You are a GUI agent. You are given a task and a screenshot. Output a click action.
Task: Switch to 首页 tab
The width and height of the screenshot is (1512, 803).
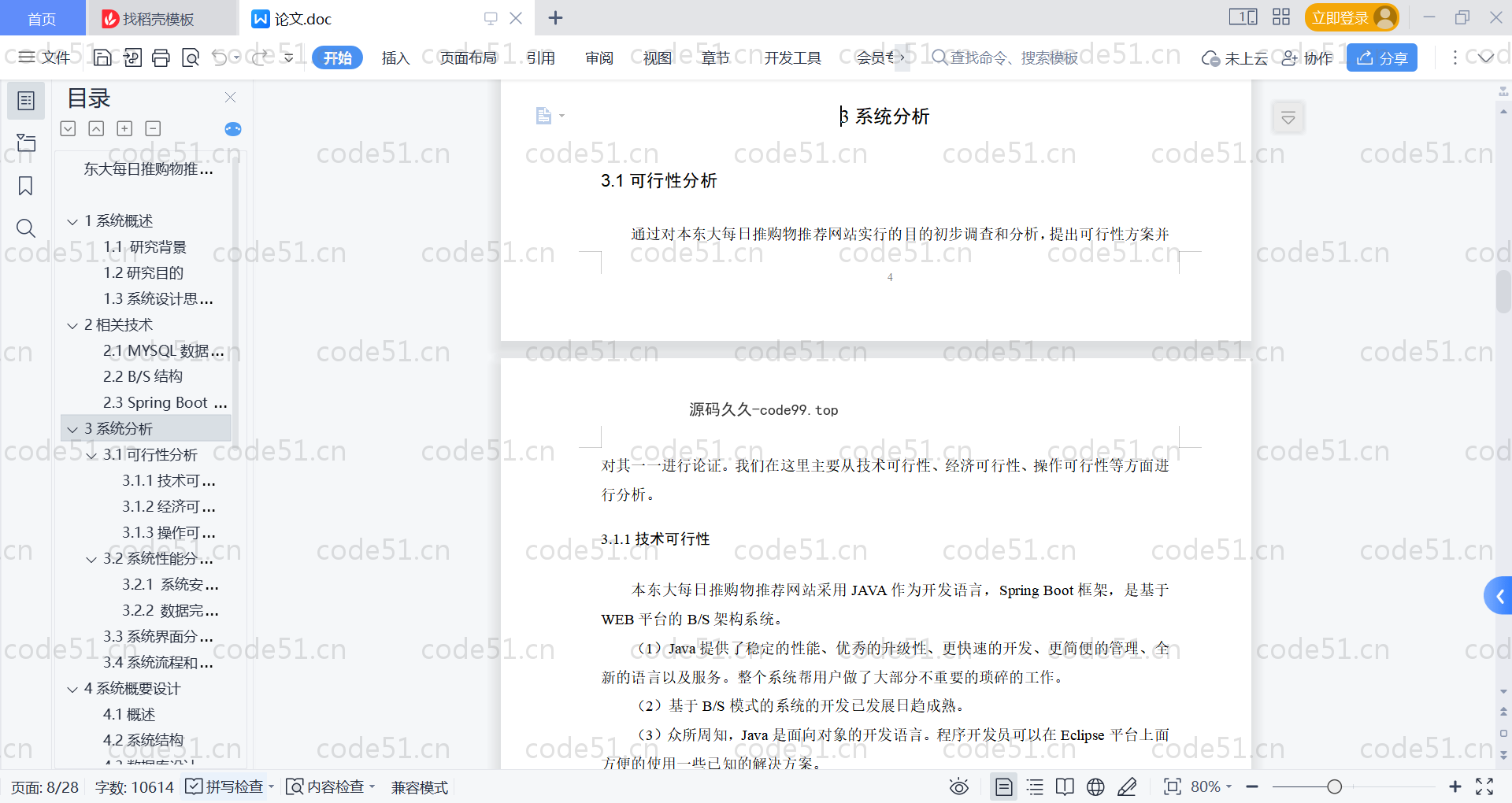pos(42,18)
